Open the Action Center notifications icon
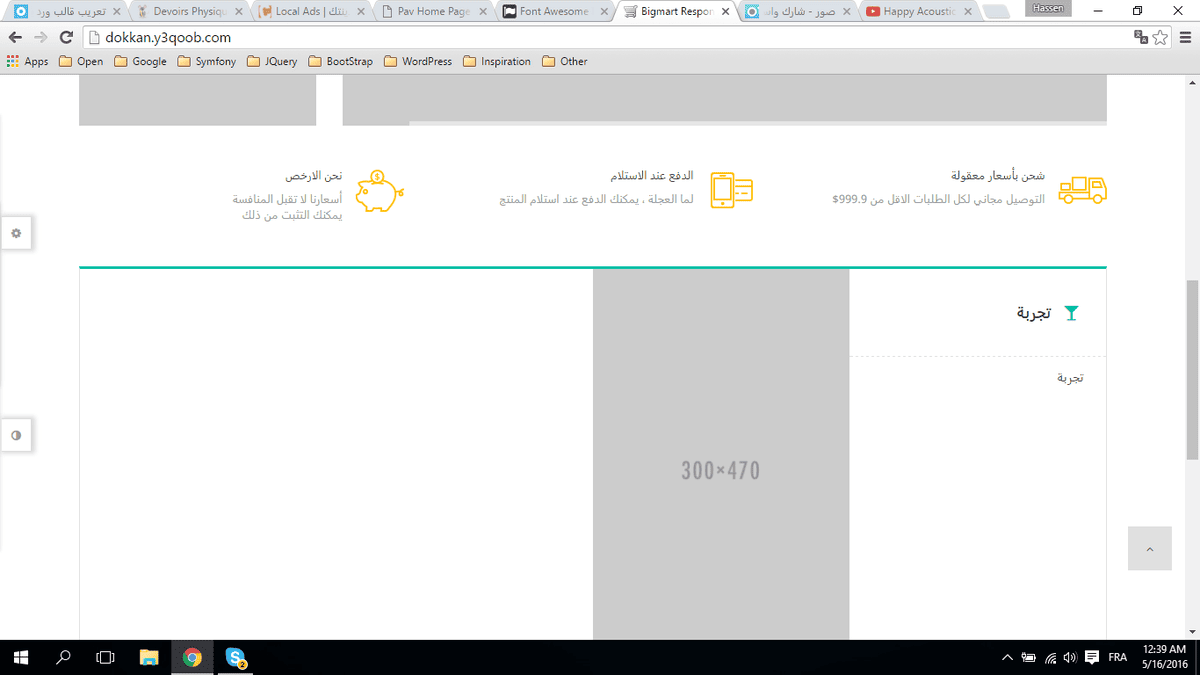 tap(1091, 657)
